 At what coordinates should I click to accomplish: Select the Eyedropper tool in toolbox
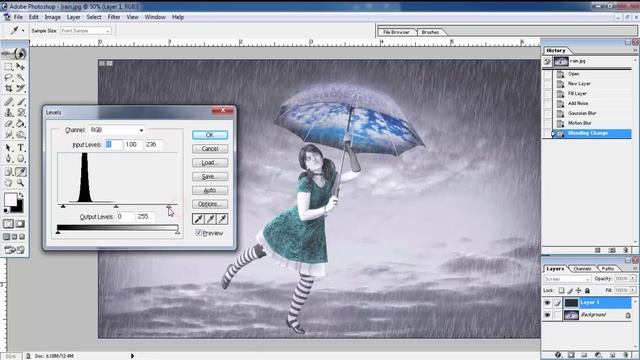(x=20, y=172)
